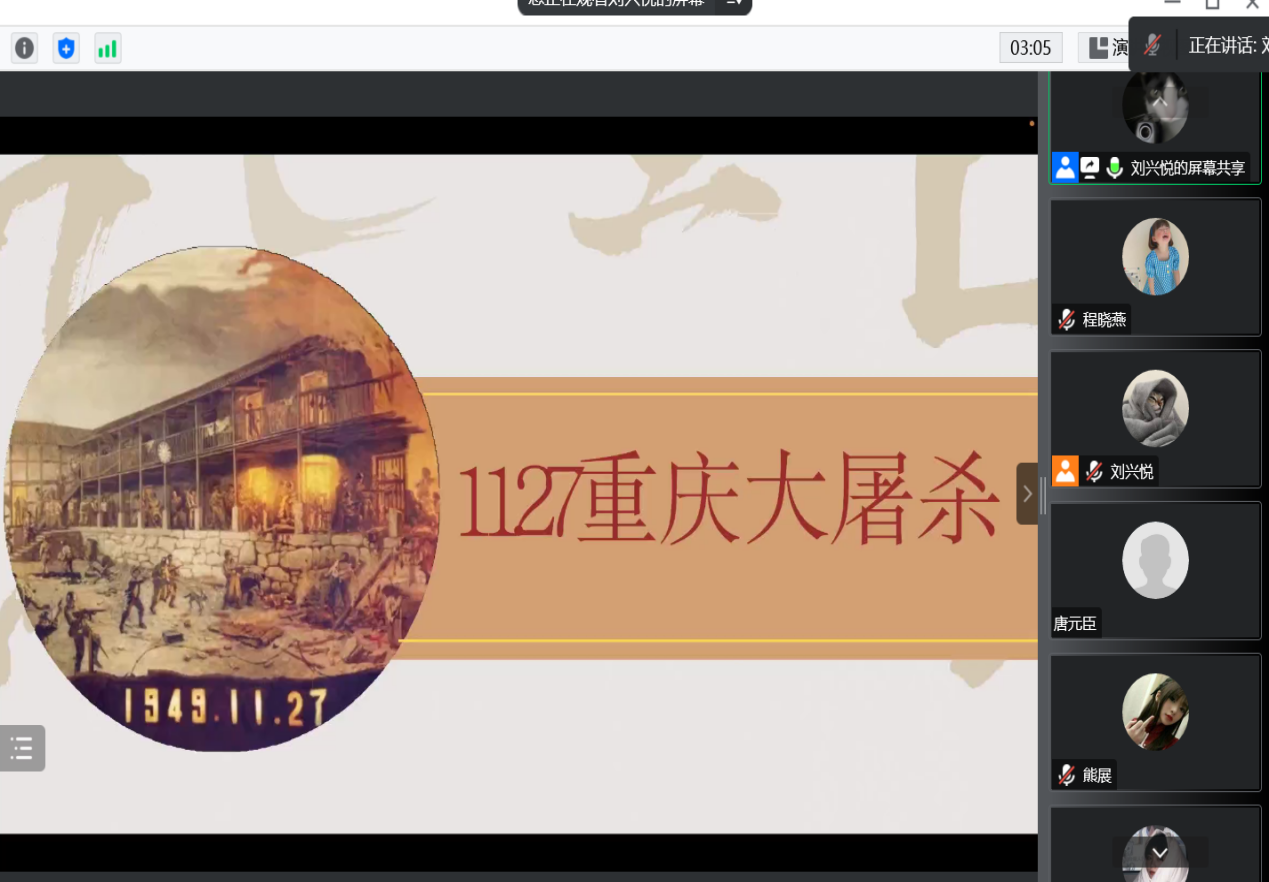Check the green network signal icon

(107, 48)
